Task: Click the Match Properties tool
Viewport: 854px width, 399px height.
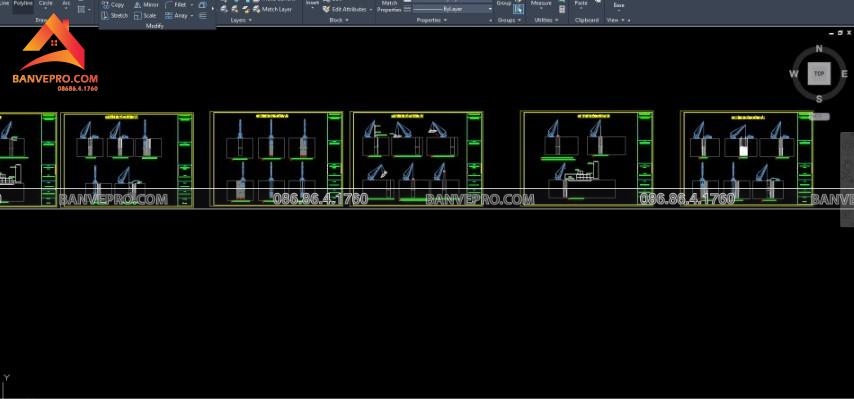Action: [x=389, y=6]
